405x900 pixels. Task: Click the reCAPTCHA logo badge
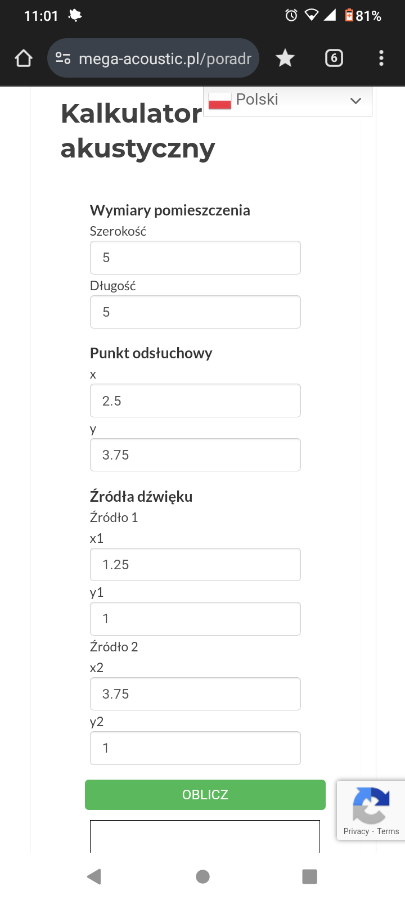click(371, 804)
